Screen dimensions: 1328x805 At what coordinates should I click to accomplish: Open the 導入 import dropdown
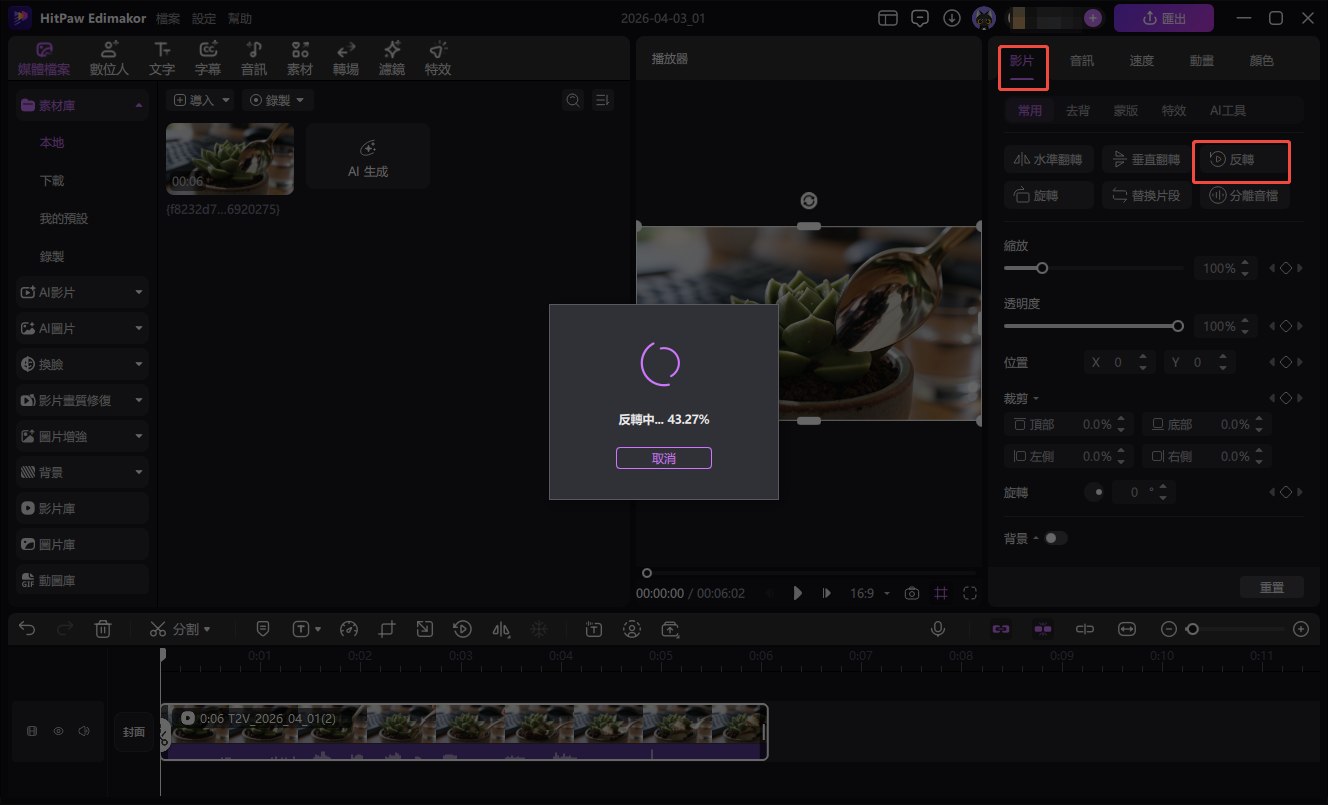click(200, 100)
